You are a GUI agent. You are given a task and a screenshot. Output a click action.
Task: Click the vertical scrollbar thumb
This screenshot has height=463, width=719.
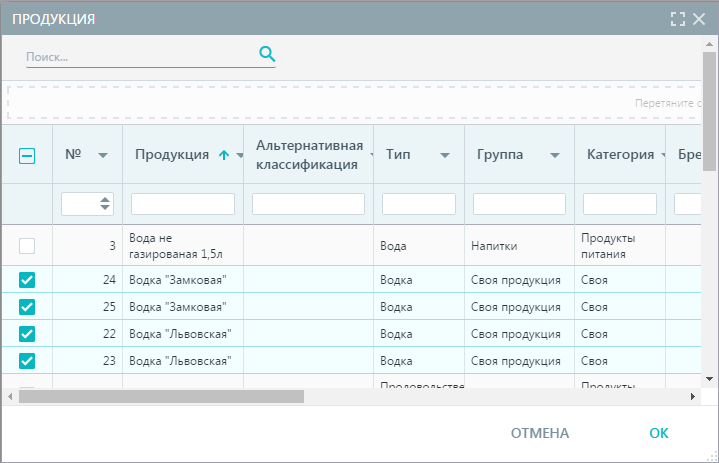tap(709, 111)
